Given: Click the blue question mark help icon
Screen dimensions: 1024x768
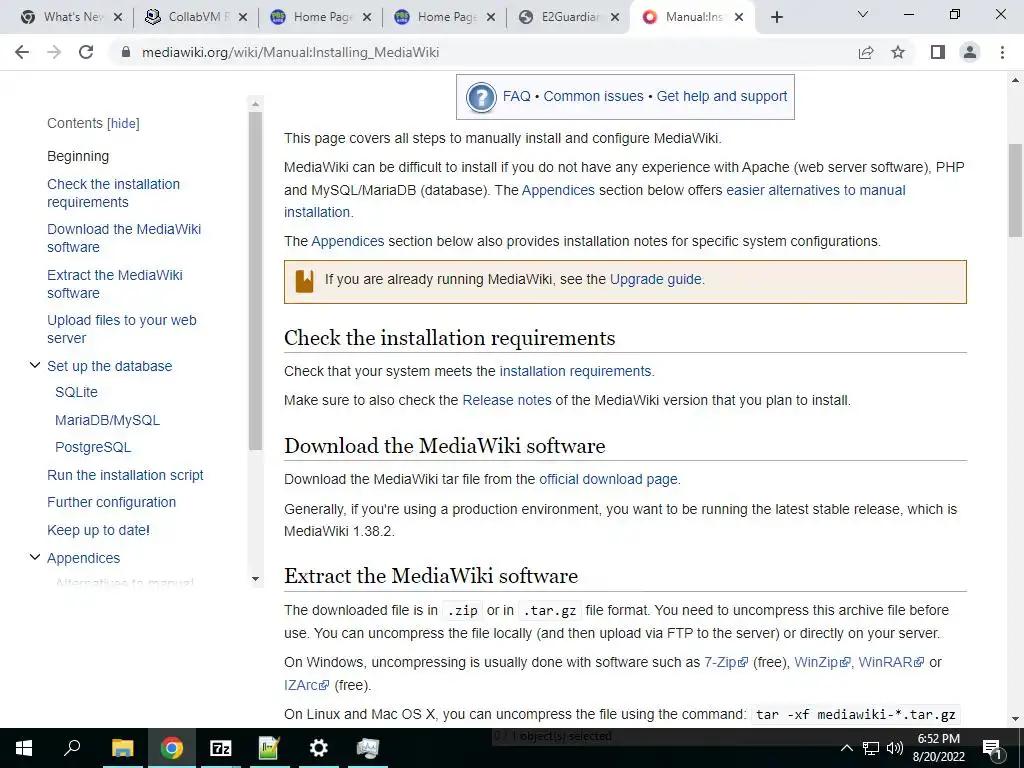Looking at the screenshot, I should point(481,97).
